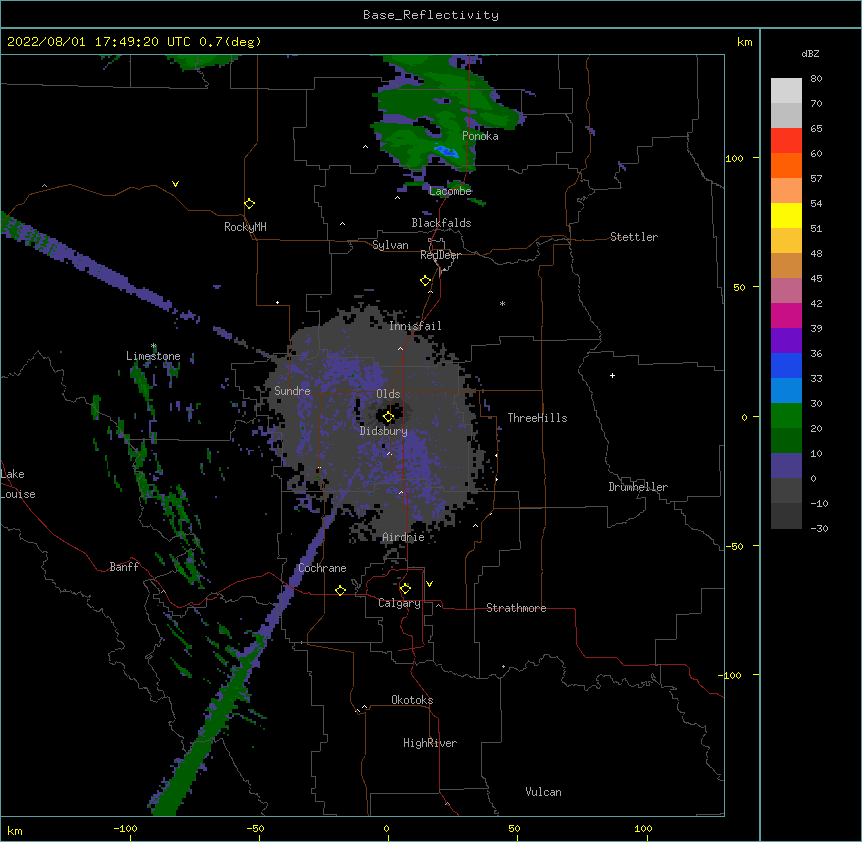Select the Olds city label
This screenshot has width=862, height=842.
pos(388,394)
